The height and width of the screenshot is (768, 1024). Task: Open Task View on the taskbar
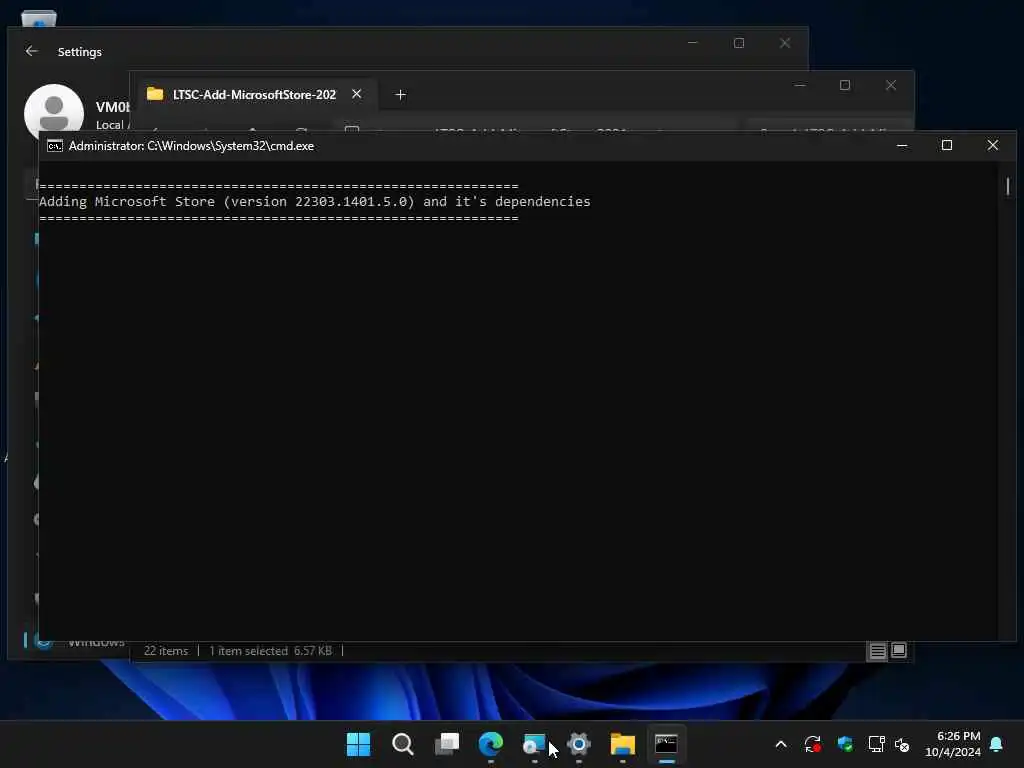447,744
